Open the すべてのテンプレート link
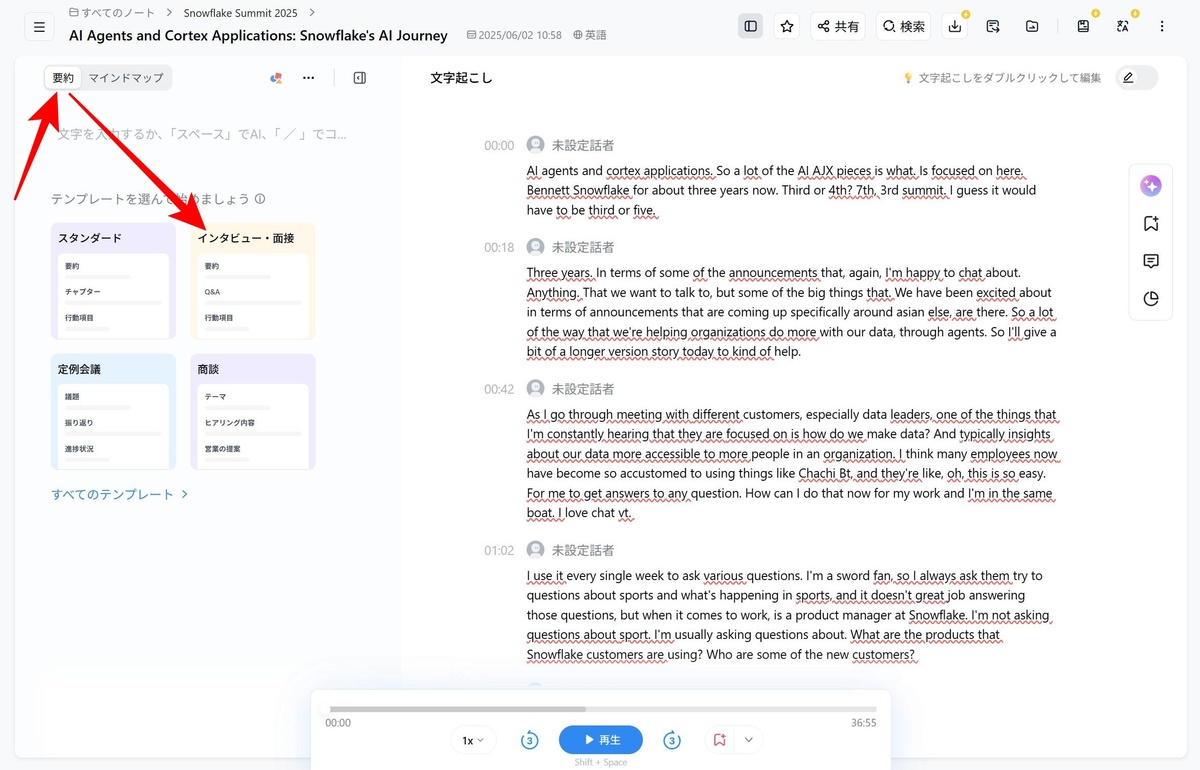Viewport: 1200px width, 770px height. [x=120, y=494]
